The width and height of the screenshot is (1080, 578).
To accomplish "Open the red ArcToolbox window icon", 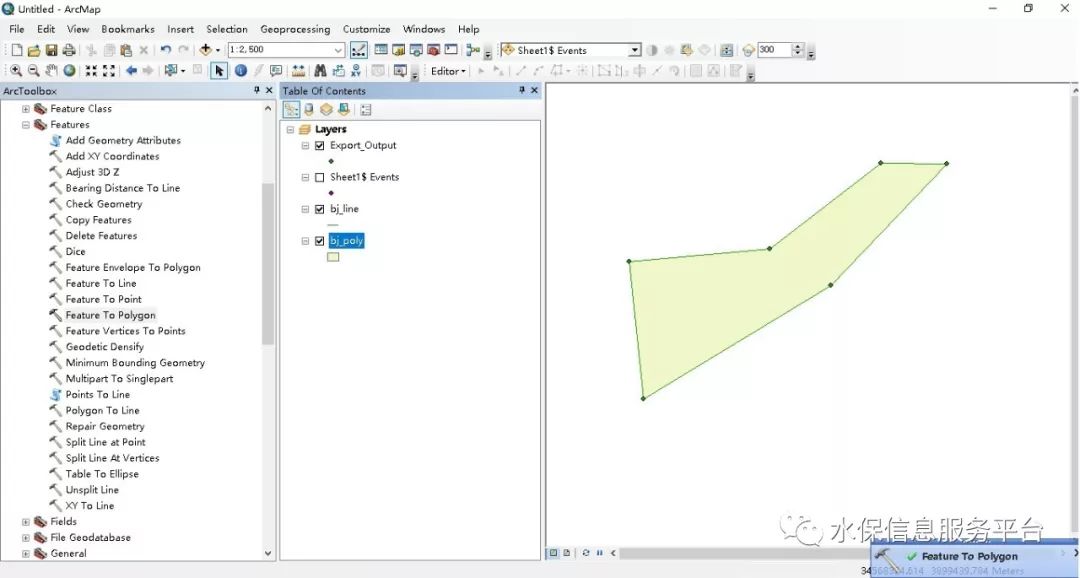I will click(433, 50).
